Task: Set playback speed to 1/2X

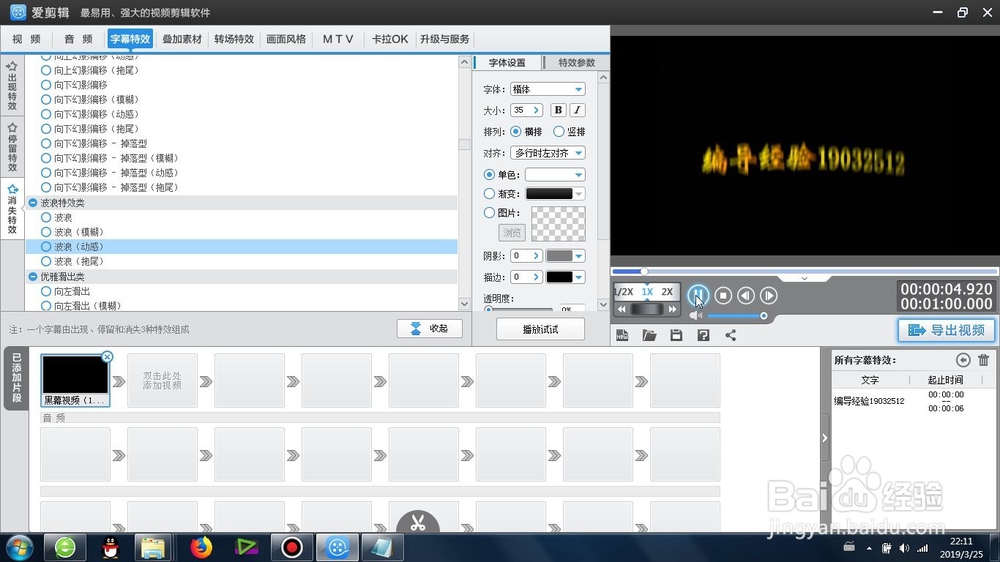Action: pos(623,292)
